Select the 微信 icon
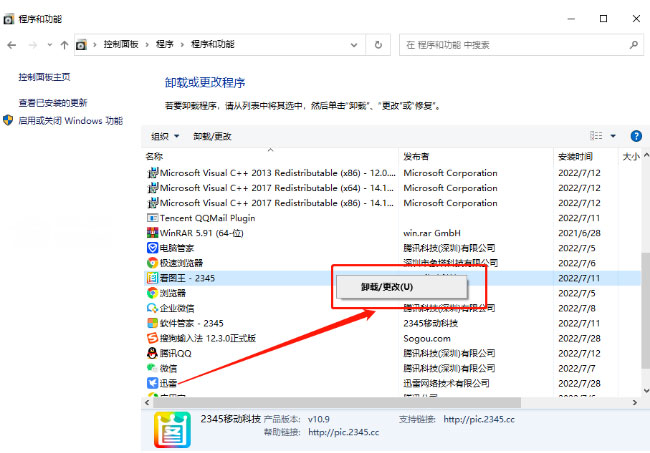Image resolution: width=650 pixels, height=453 pixels. [153, 368]
